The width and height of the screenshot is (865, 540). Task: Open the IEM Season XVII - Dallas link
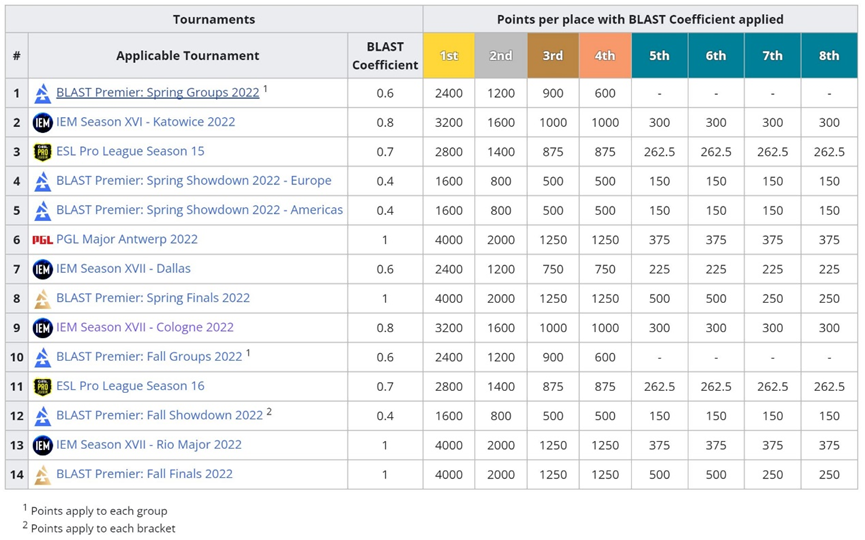[124, 269]
